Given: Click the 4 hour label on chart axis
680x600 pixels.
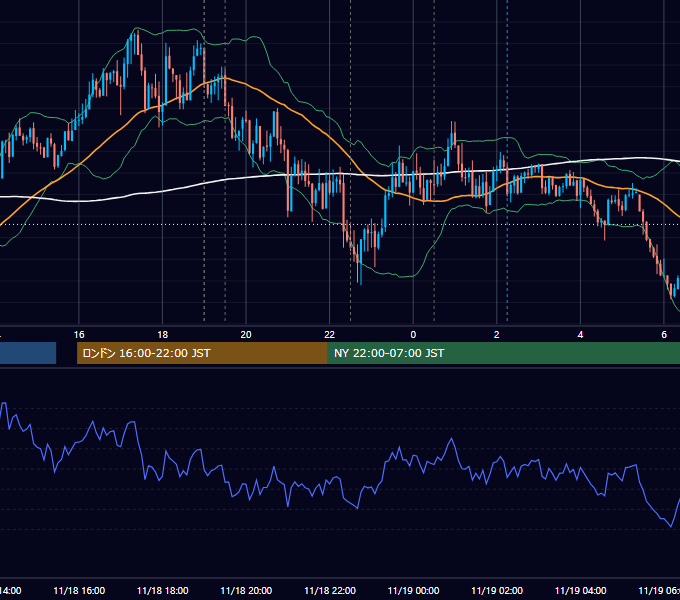Looking at the screenshot, I should [580, 335].
